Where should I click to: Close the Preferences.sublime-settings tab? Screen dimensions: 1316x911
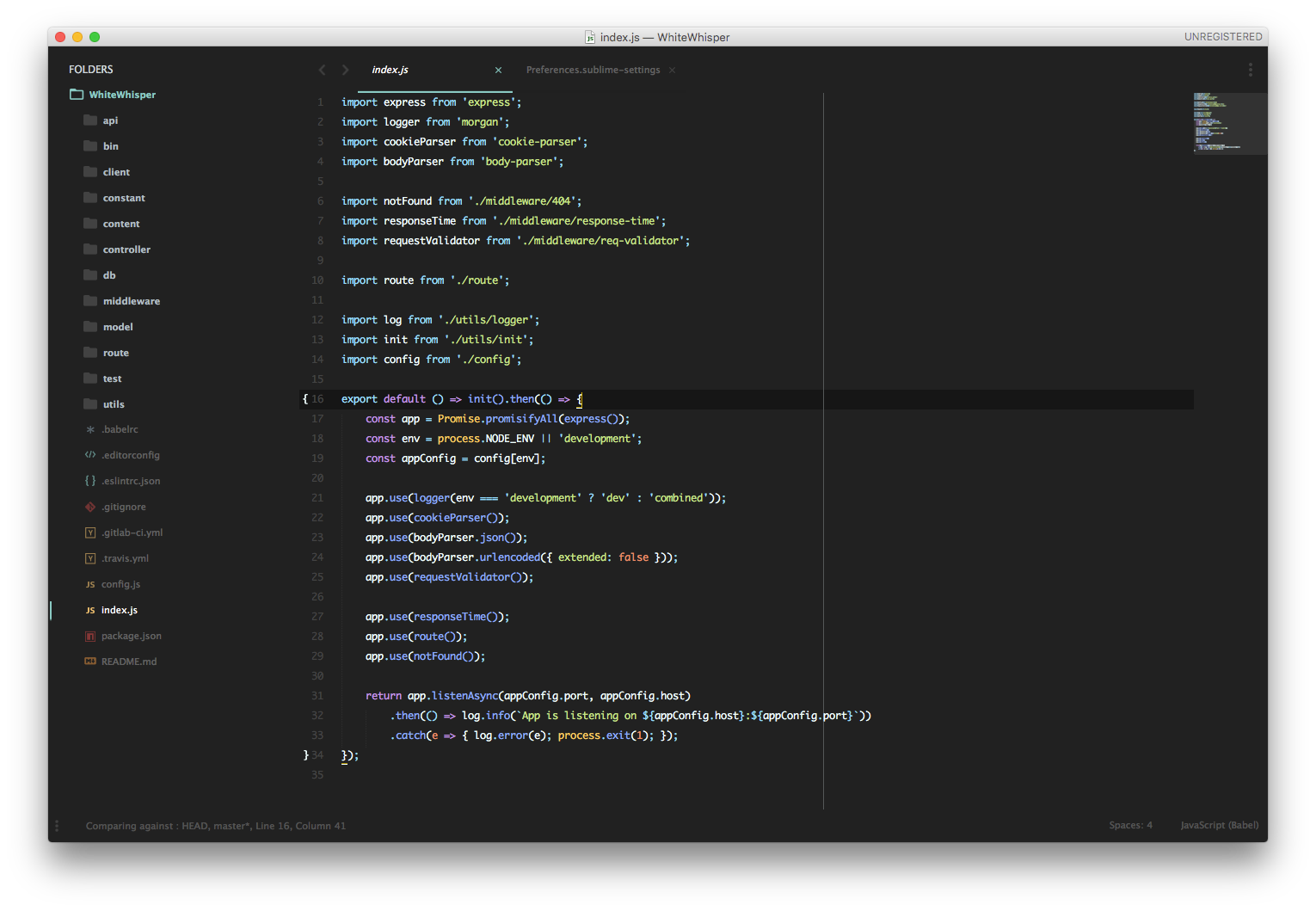pos(672,70)
